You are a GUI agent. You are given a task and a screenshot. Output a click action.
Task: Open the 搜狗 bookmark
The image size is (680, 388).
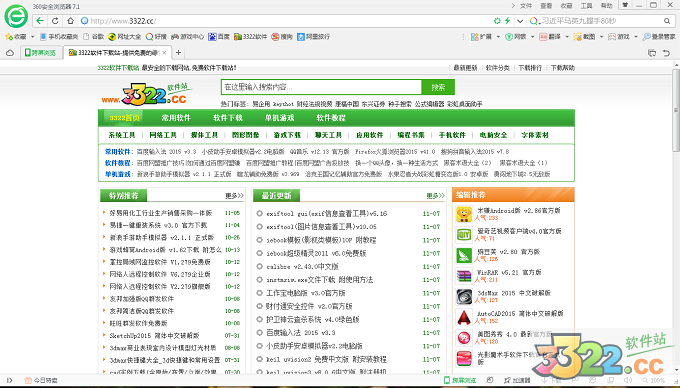[282, 37]
